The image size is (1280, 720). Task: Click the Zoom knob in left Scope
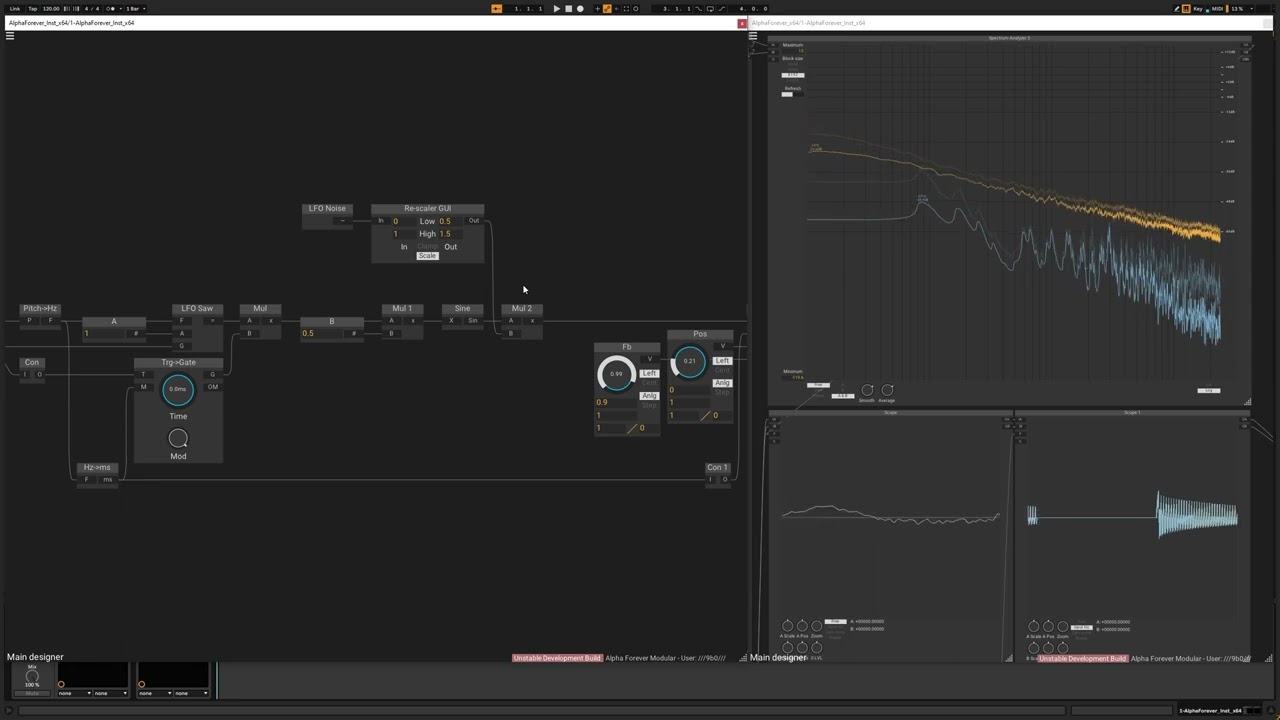point(816,626)
